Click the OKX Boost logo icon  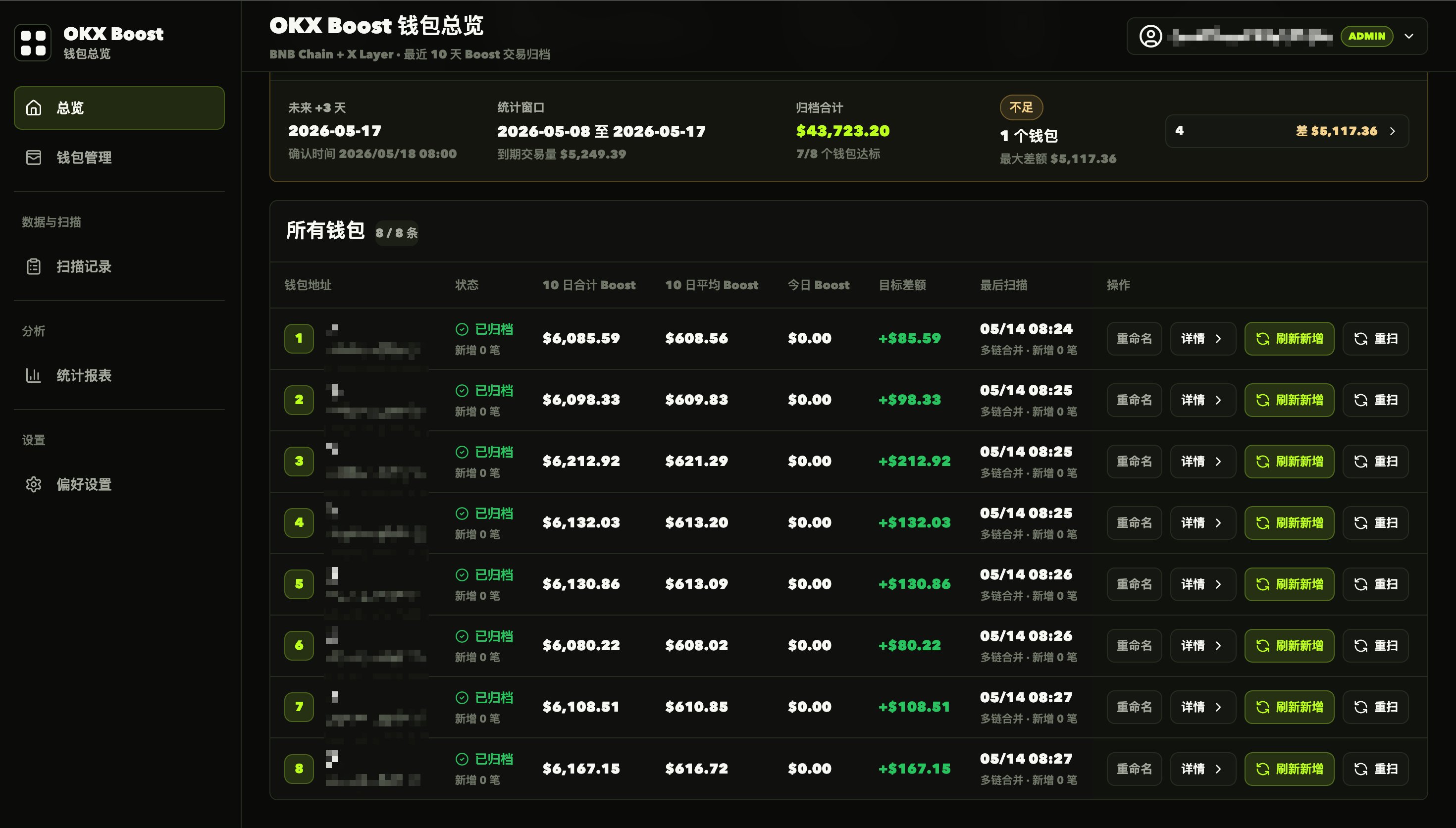pos(32,42)
